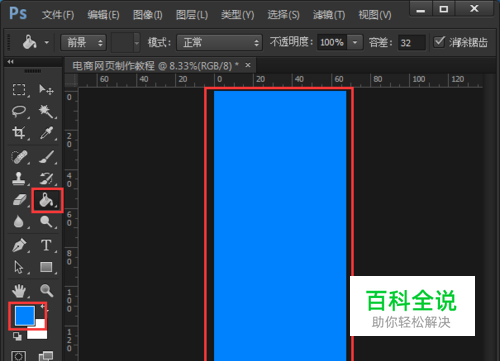This screenshot has width=500, height=361.
Task: Select the Crop tool
Action: pyautogui.click(x=19, y=133)
